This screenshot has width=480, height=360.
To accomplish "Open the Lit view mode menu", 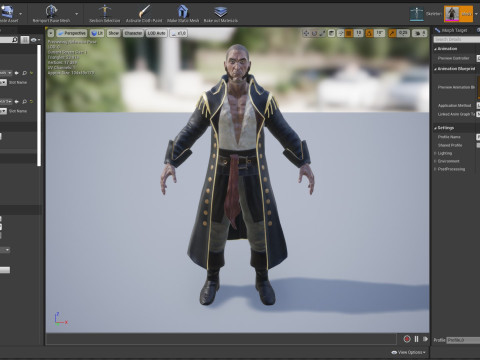I will [x=97, y=33].
